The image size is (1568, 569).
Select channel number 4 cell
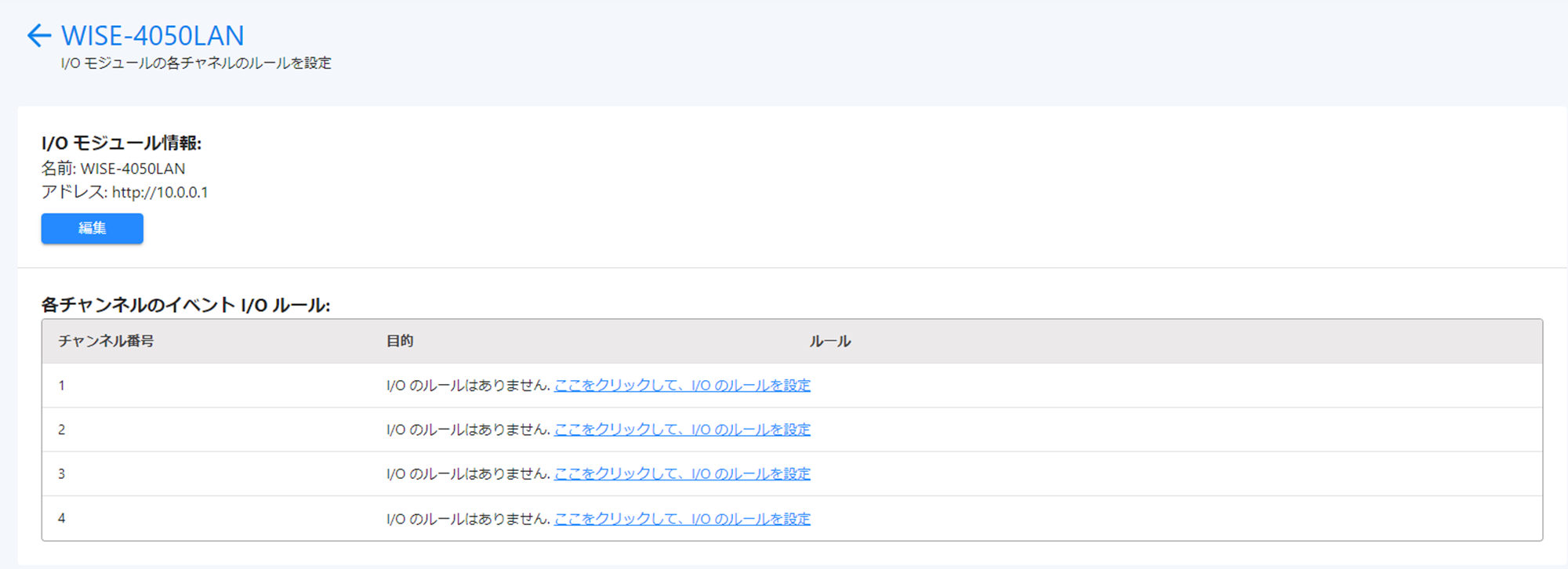pos(62,518)
